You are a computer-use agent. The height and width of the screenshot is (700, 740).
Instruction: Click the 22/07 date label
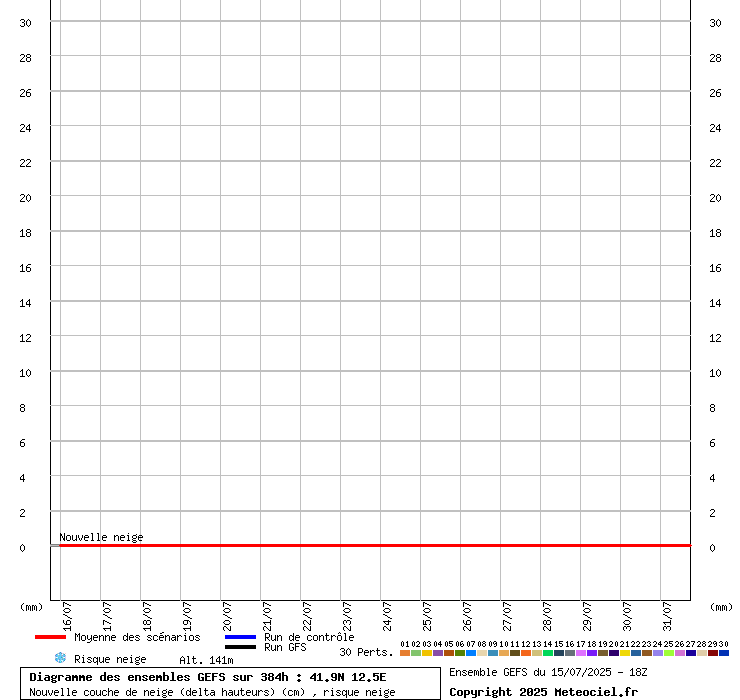click(x=307, y=616)
